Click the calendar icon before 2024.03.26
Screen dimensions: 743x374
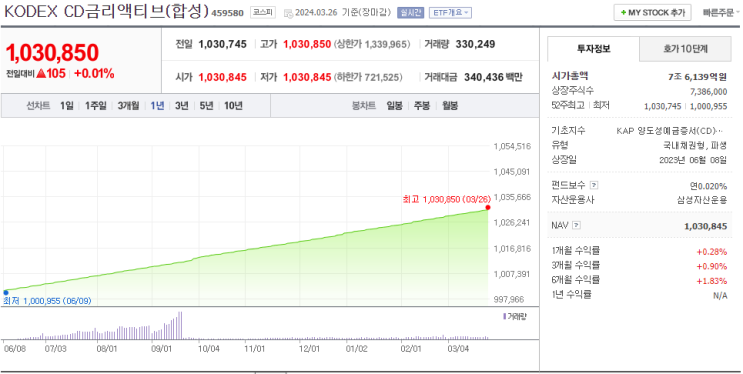[x=288, y=13]
